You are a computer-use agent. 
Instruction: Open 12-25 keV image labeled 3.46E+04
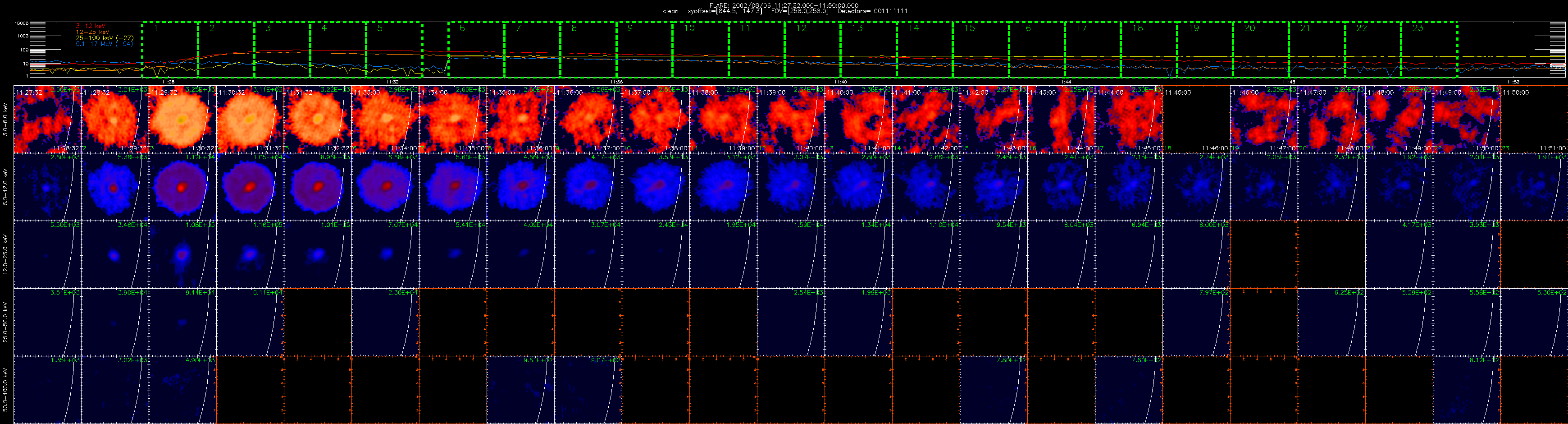(x=115, y=254)
